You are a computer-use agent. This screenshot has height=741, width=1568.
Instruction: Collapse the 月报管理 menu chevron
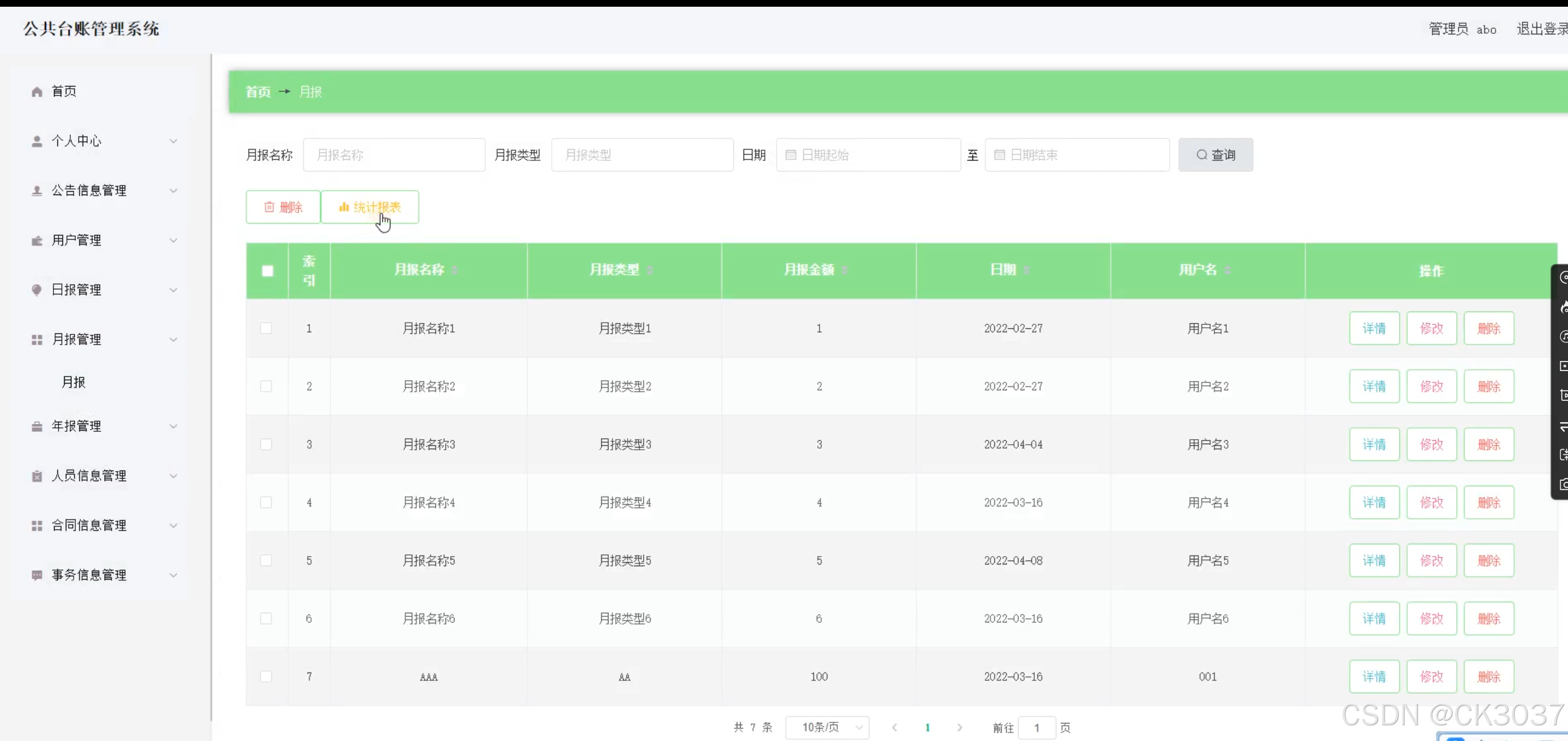173,340
